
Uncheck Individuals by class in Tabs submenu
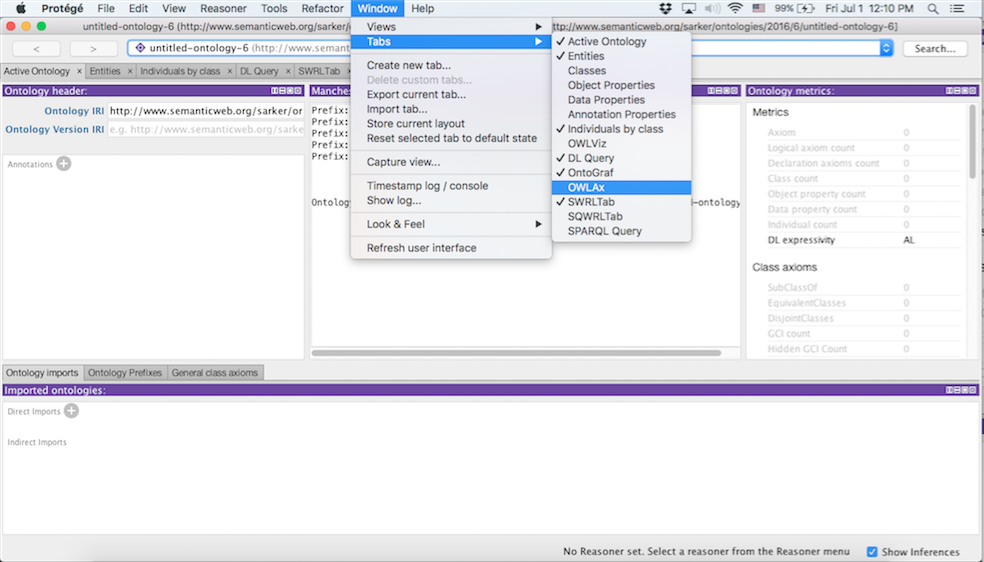621,129
